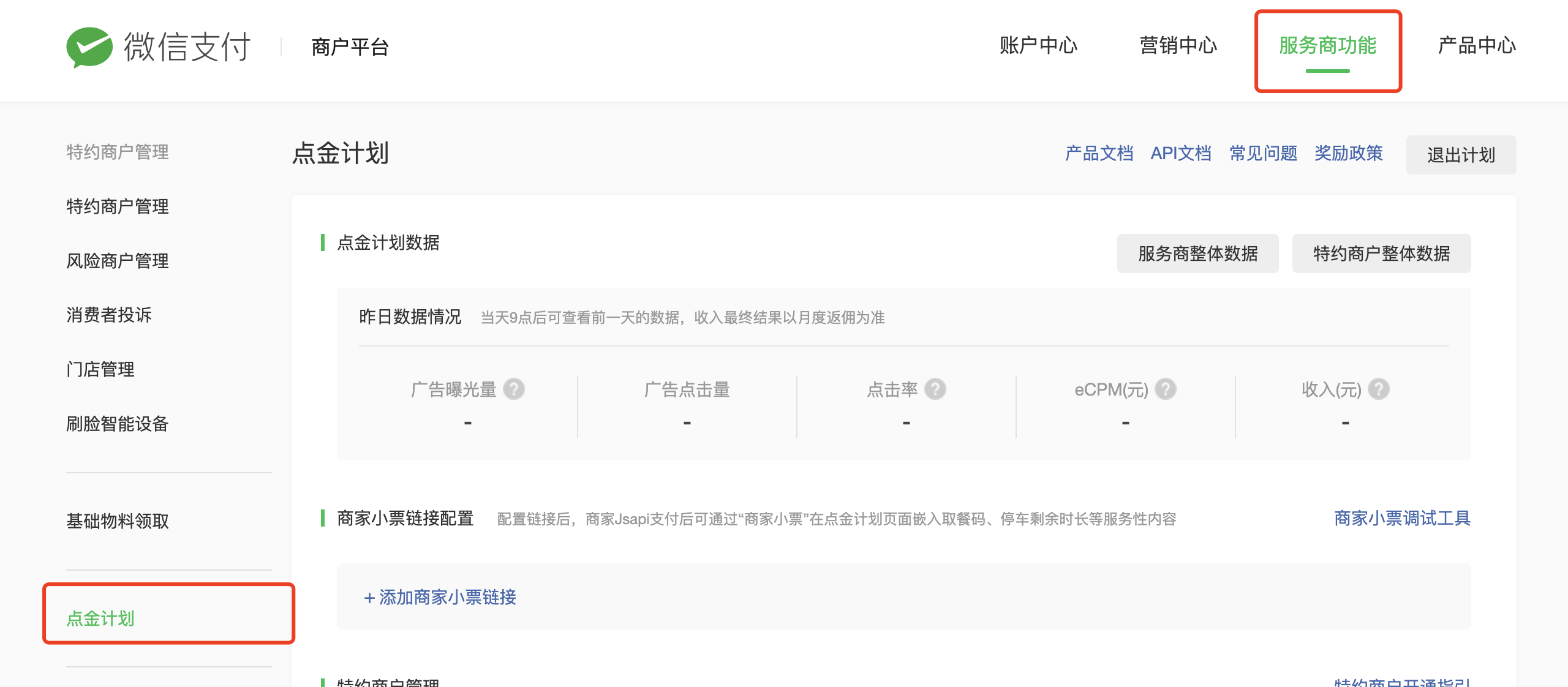The width and height of the screenshot is (1568, 687).
Task: Open the 产品文档 link
Action: pos(1099,153)
